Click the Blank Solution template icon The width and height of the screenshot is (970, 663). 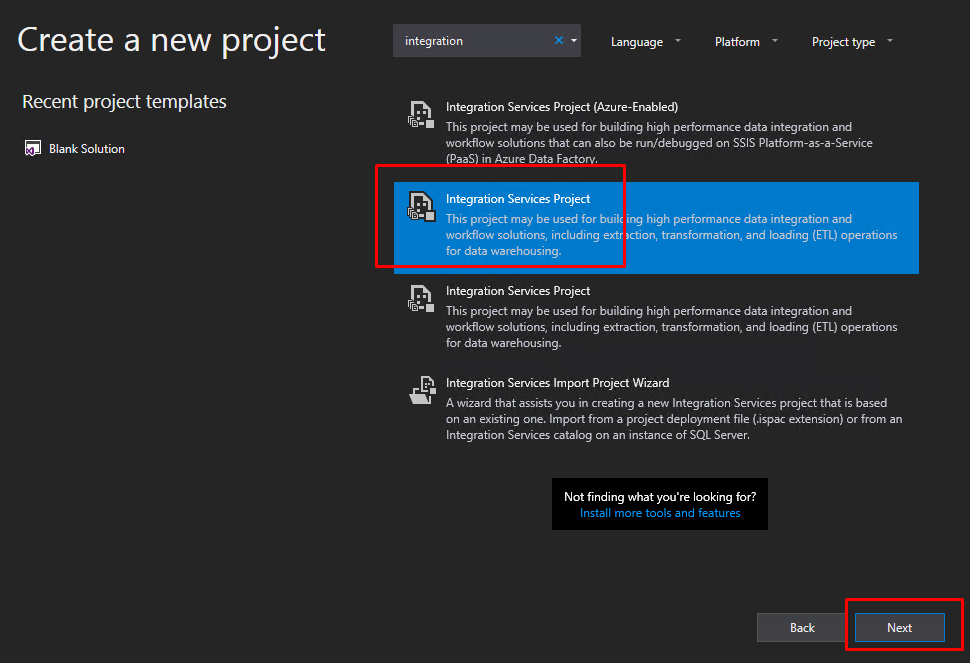32,149
